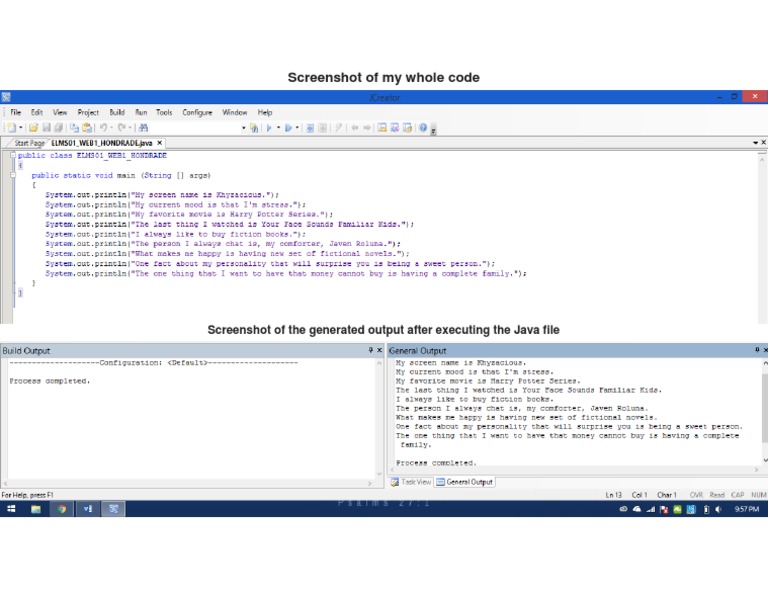This screenshot has height=594, width=768.
Task: Click the Undo toolbar icon
Action: (103, 128)
